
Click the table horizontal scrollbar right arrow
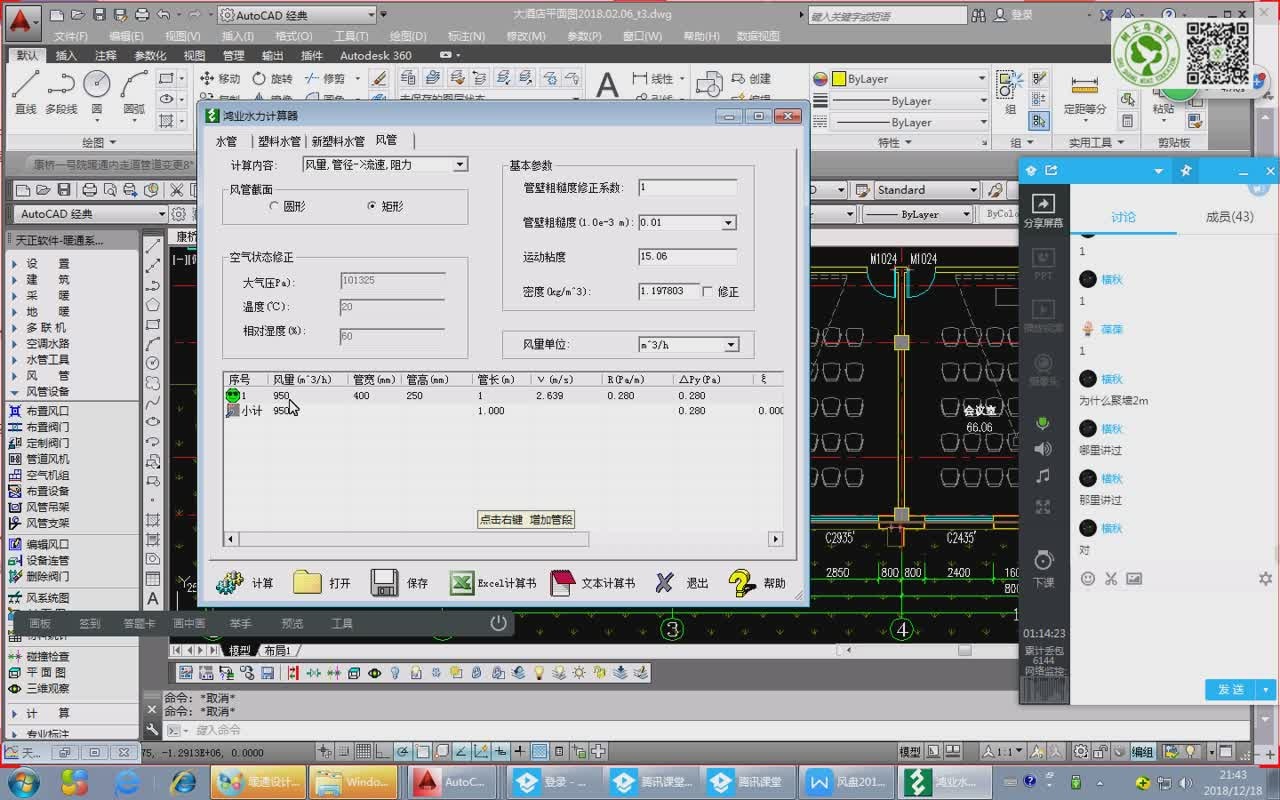[x=775, y=539]
